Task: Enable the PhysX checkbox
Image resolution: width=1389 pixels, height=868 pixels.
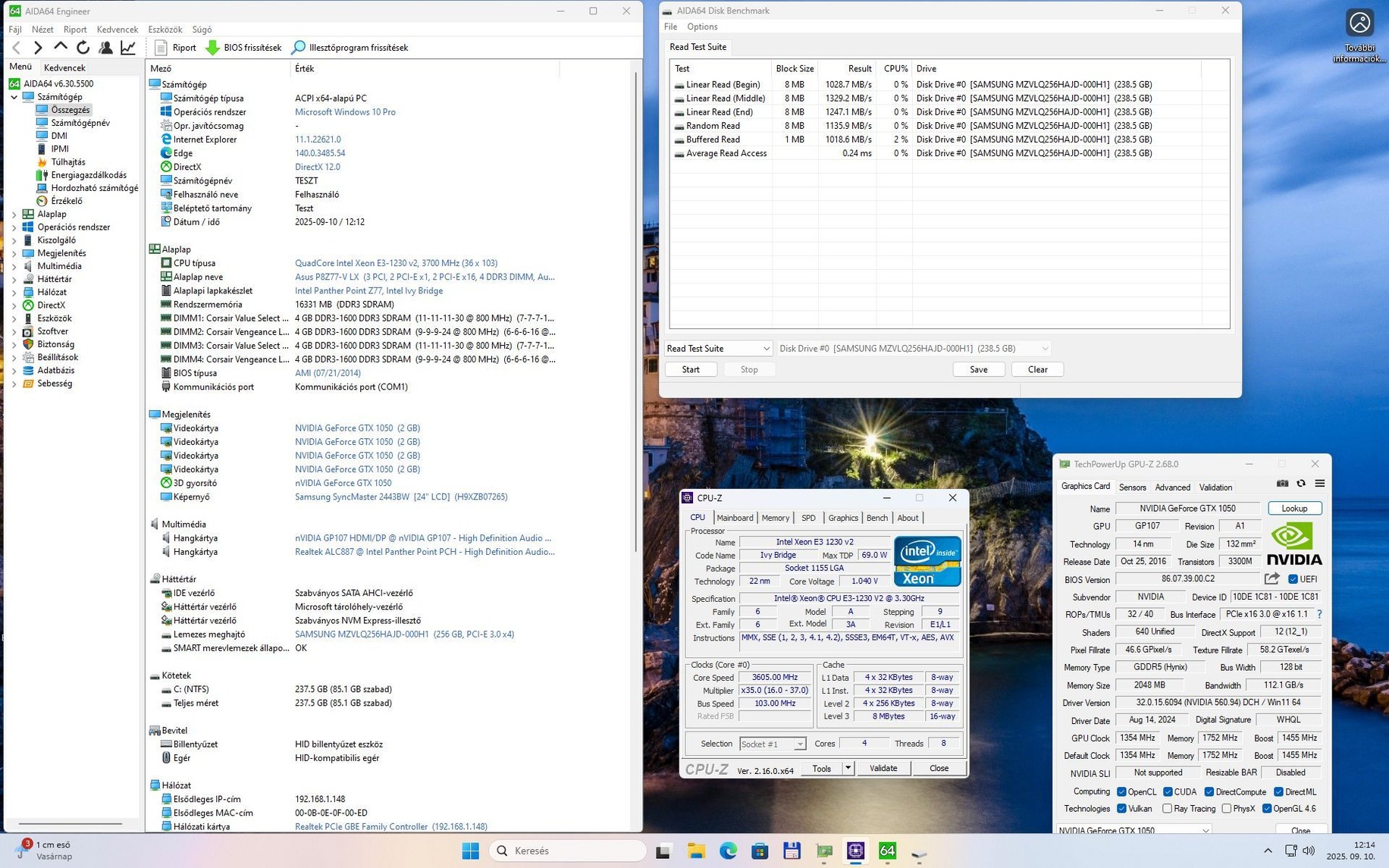Action: click(1226, 809)
